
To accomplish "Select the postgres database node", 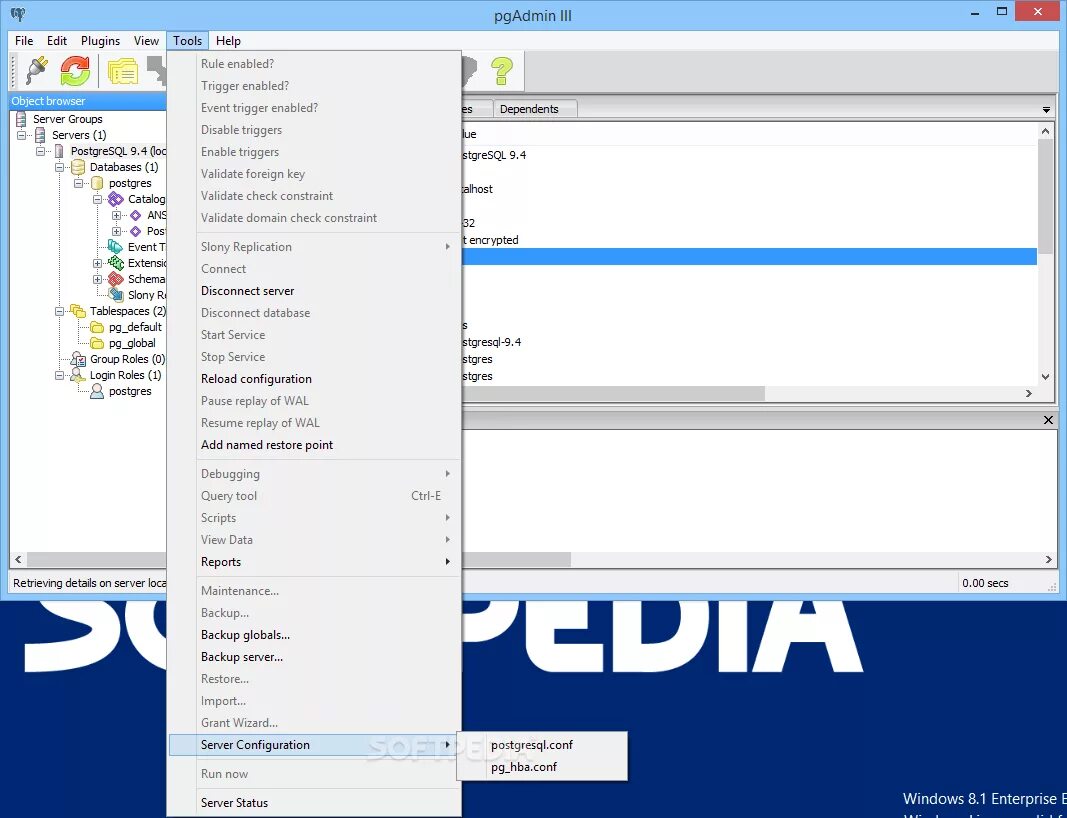I will [130, 183].
